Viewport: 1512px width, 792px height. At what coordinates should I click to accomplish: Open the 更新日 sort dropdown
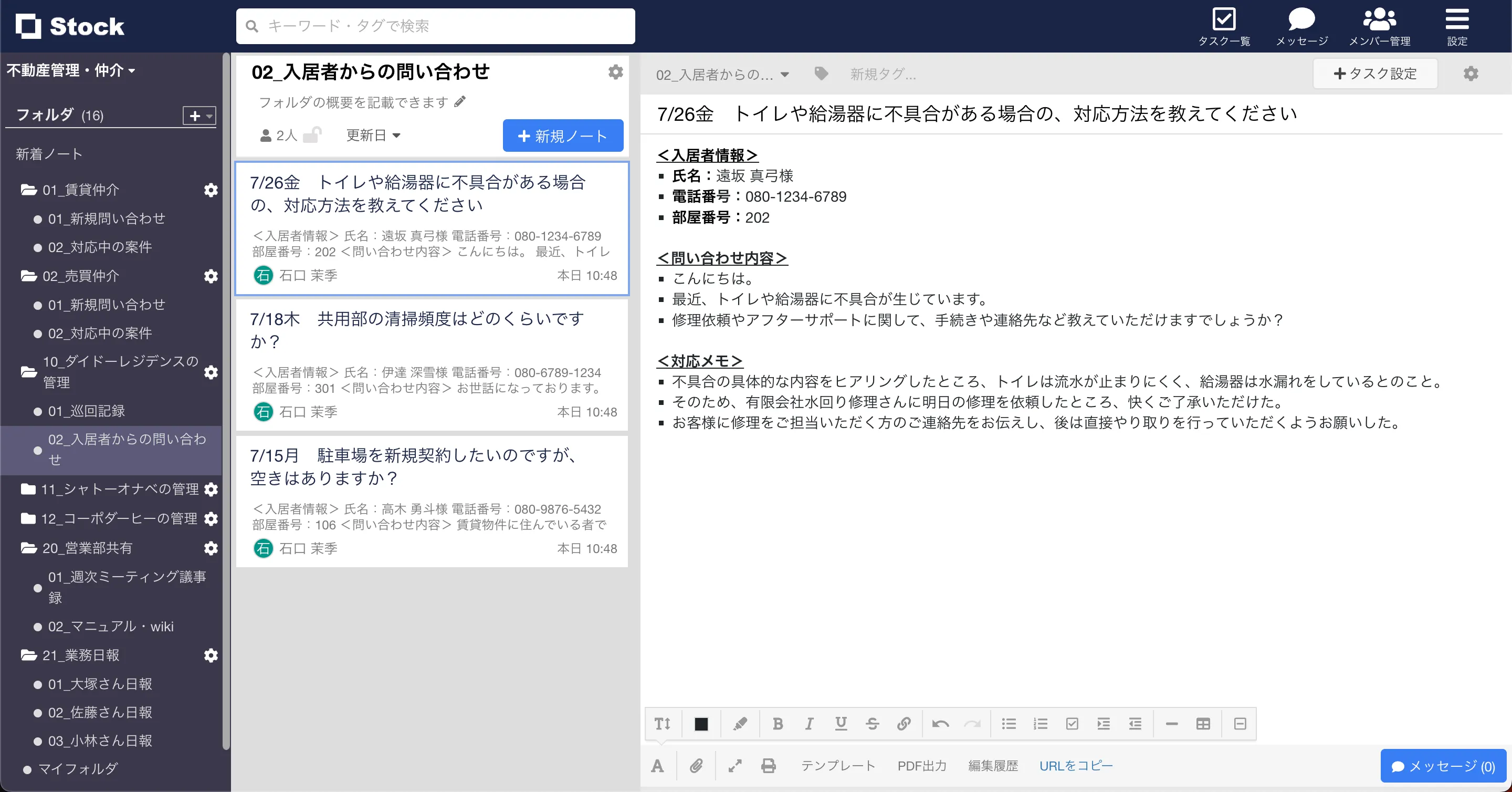[373, 134]
